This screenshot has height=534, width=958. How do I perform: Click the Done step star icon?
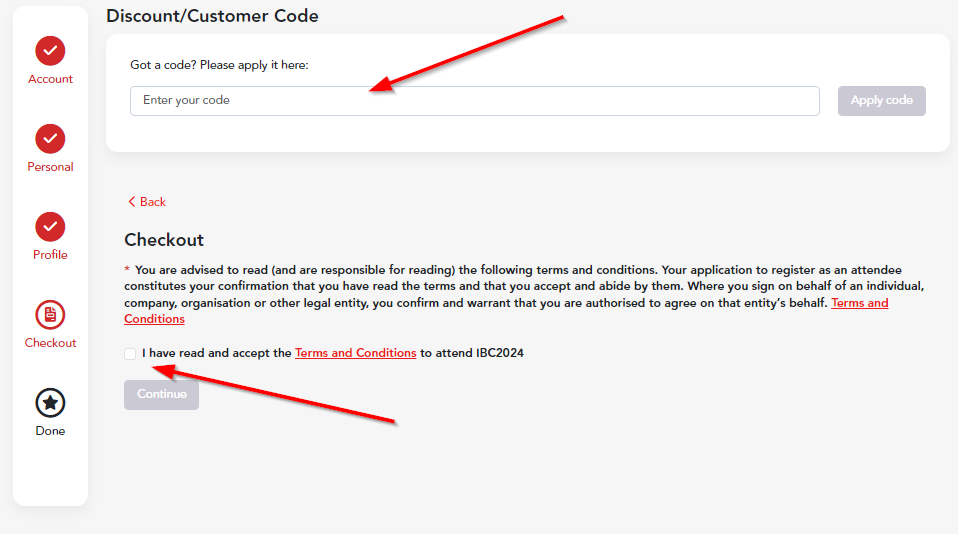(x=50, y=403)
